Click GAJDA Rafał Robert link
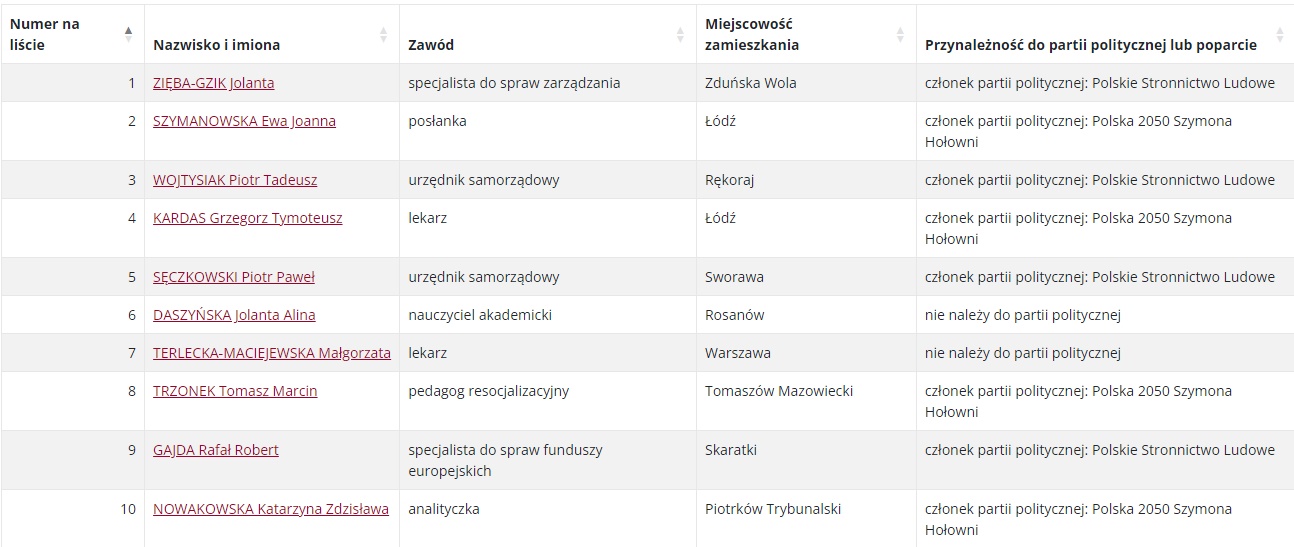 pos(216,450)
